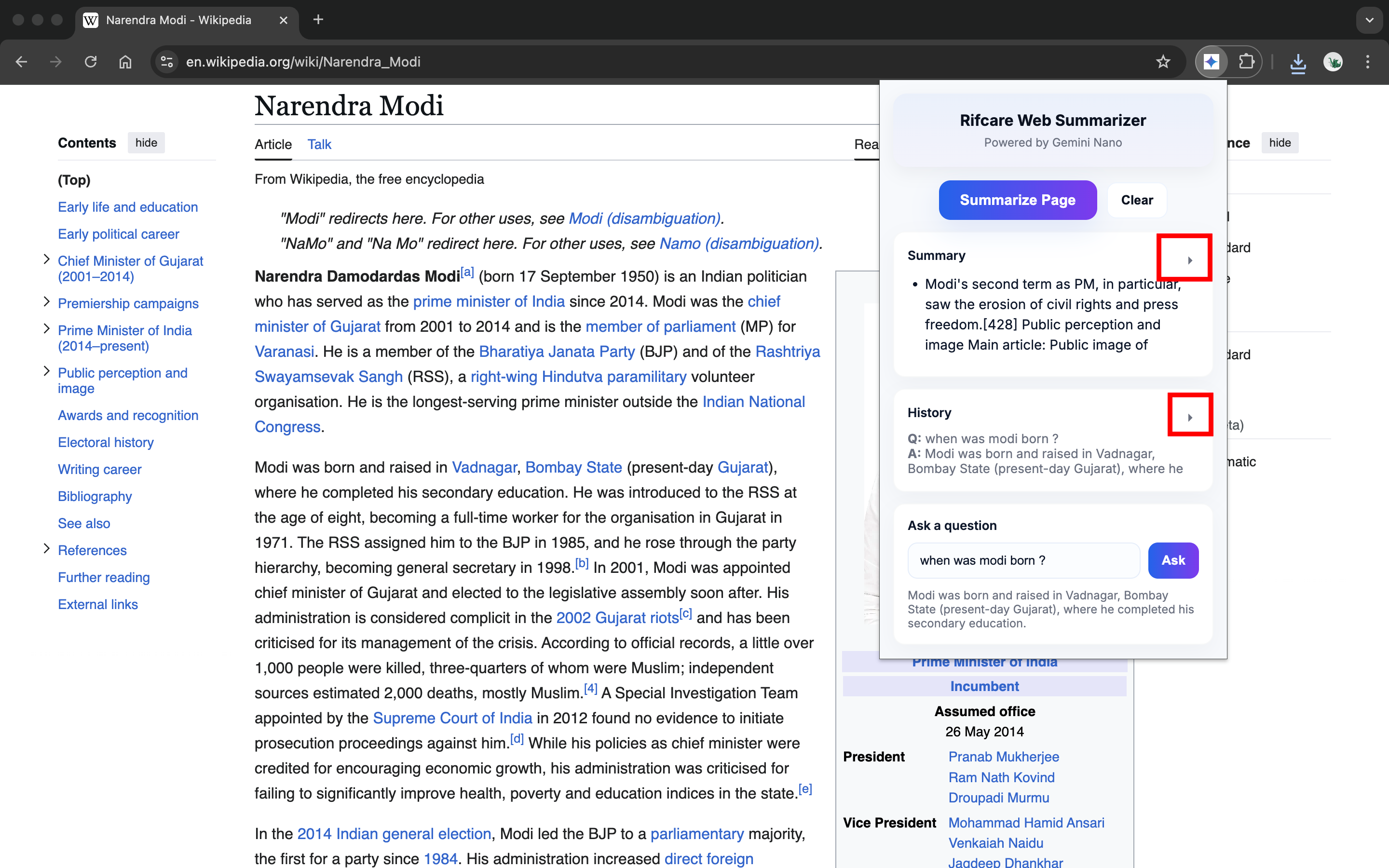Hide the right Appearance panel
The height and width of the screenshot is (868, 1389).
tap(1280, 143)
